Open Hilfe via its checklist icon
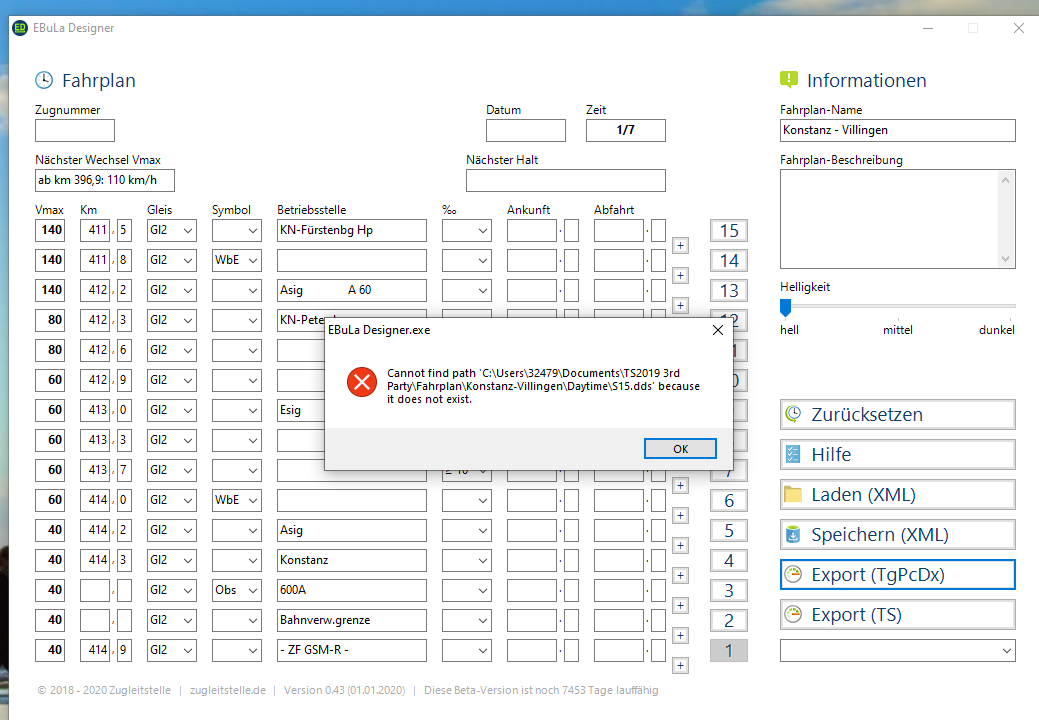Image resolution: width=1039 pixels, height=720 pixels. pyautogui.click(x=794, y=454)
